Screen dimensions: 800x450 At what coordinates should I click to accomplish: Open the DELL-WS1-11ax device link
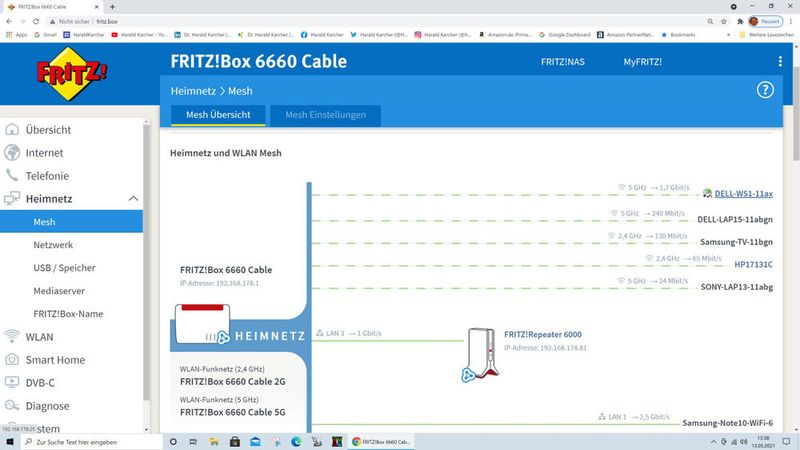tap(743, 193)
